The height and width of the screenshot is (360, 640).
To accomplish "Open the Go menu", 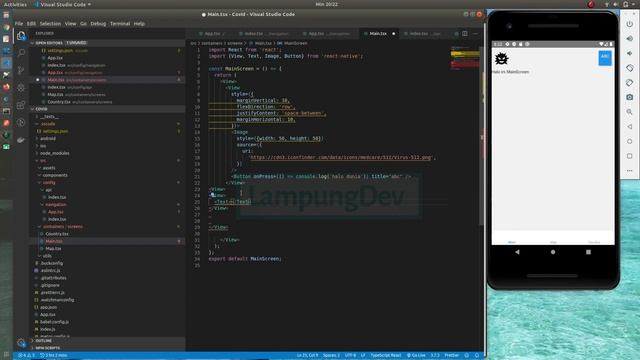I will point(83,24).
